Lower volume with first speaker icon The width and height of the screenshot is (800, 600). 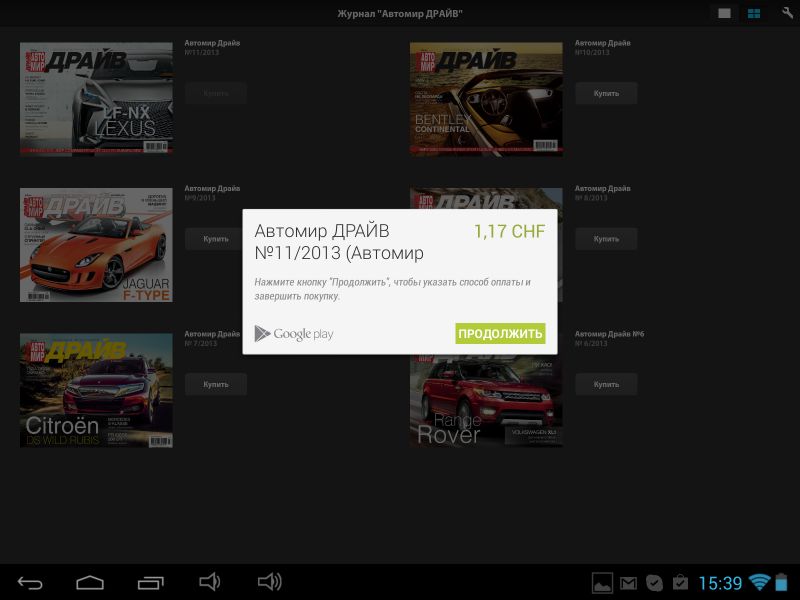point(209,583)
